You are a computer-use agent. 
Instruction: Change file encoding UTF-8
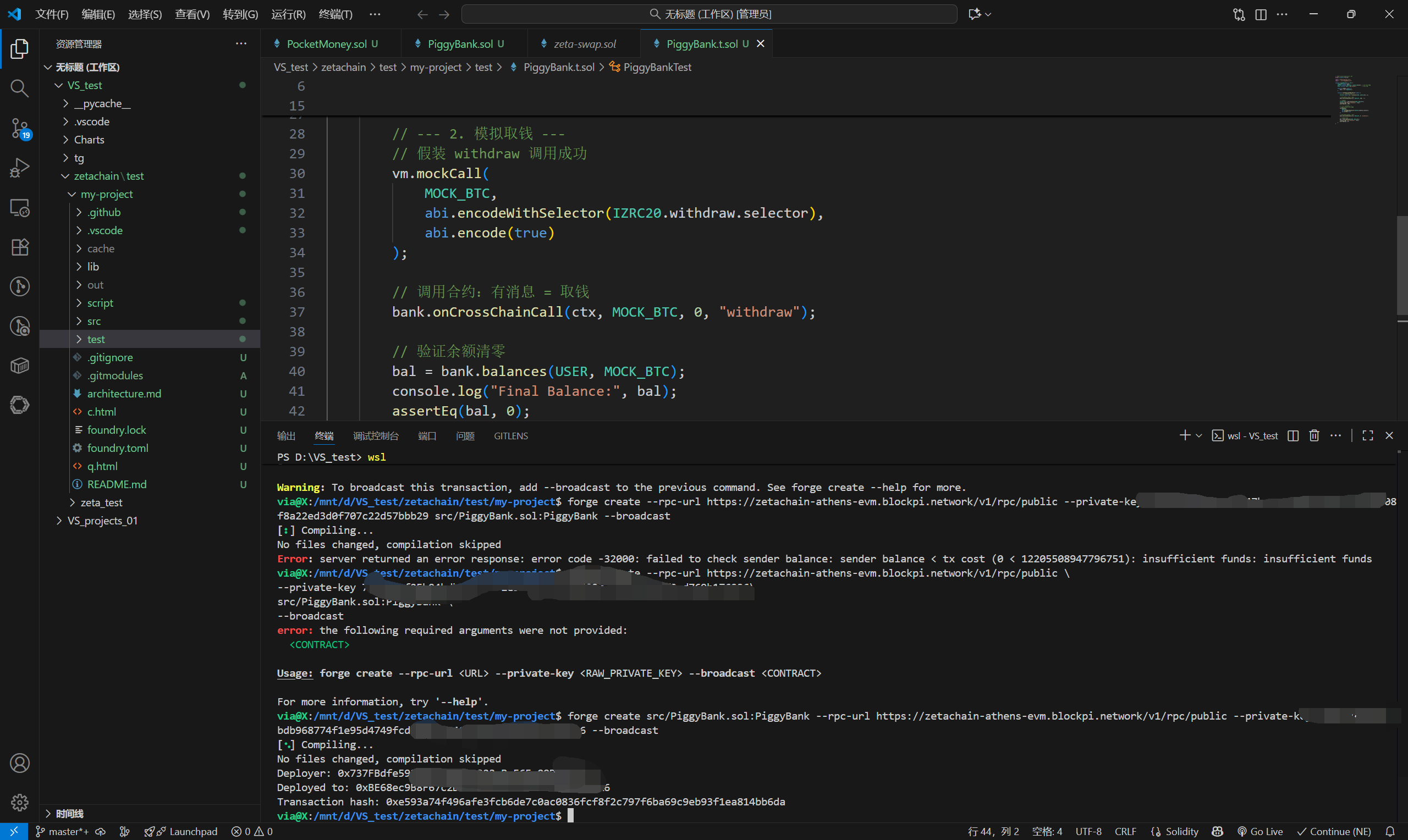click(x=1088, y=831)
